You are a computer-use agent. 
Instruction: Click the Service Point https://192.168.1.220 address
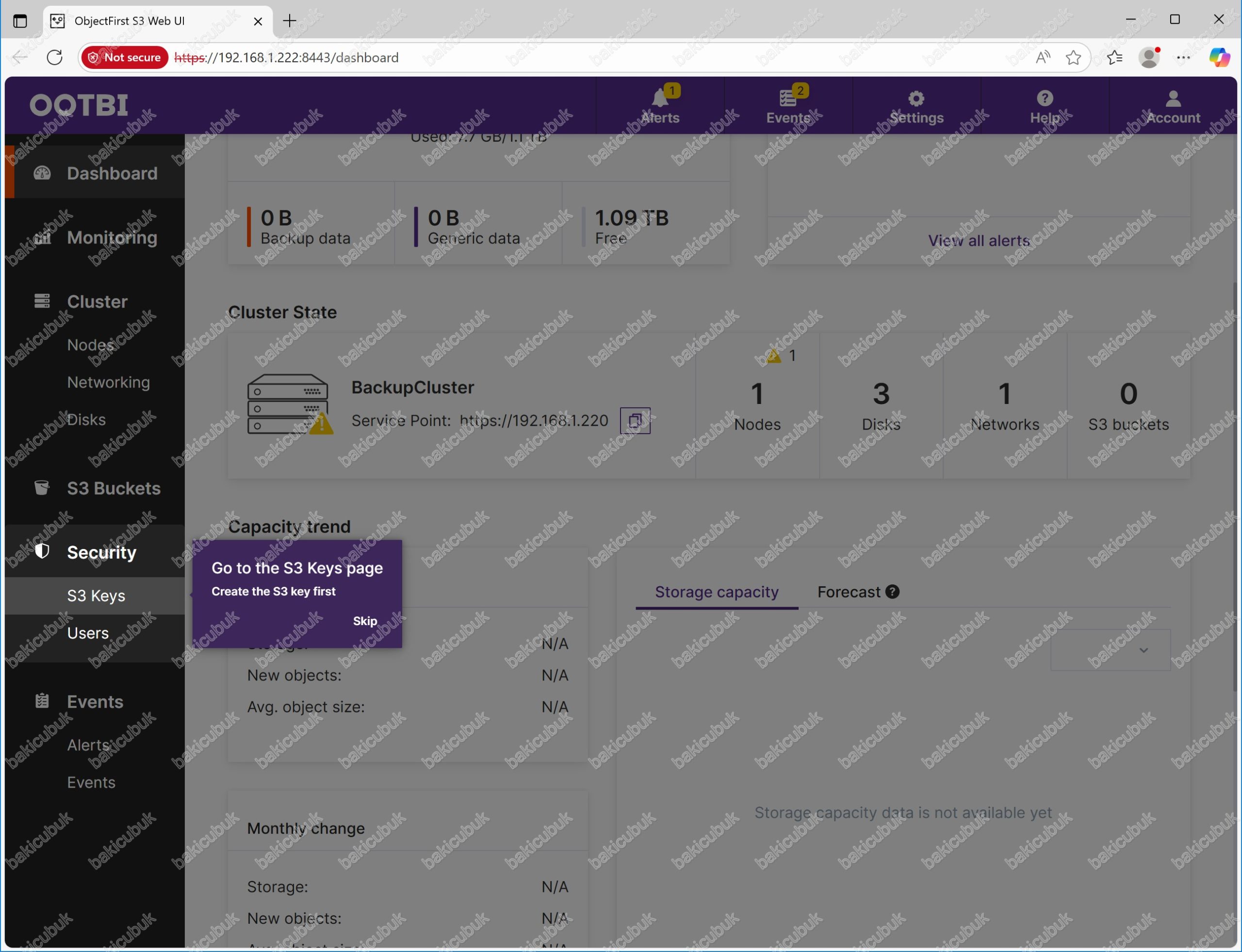coord(533,420)
